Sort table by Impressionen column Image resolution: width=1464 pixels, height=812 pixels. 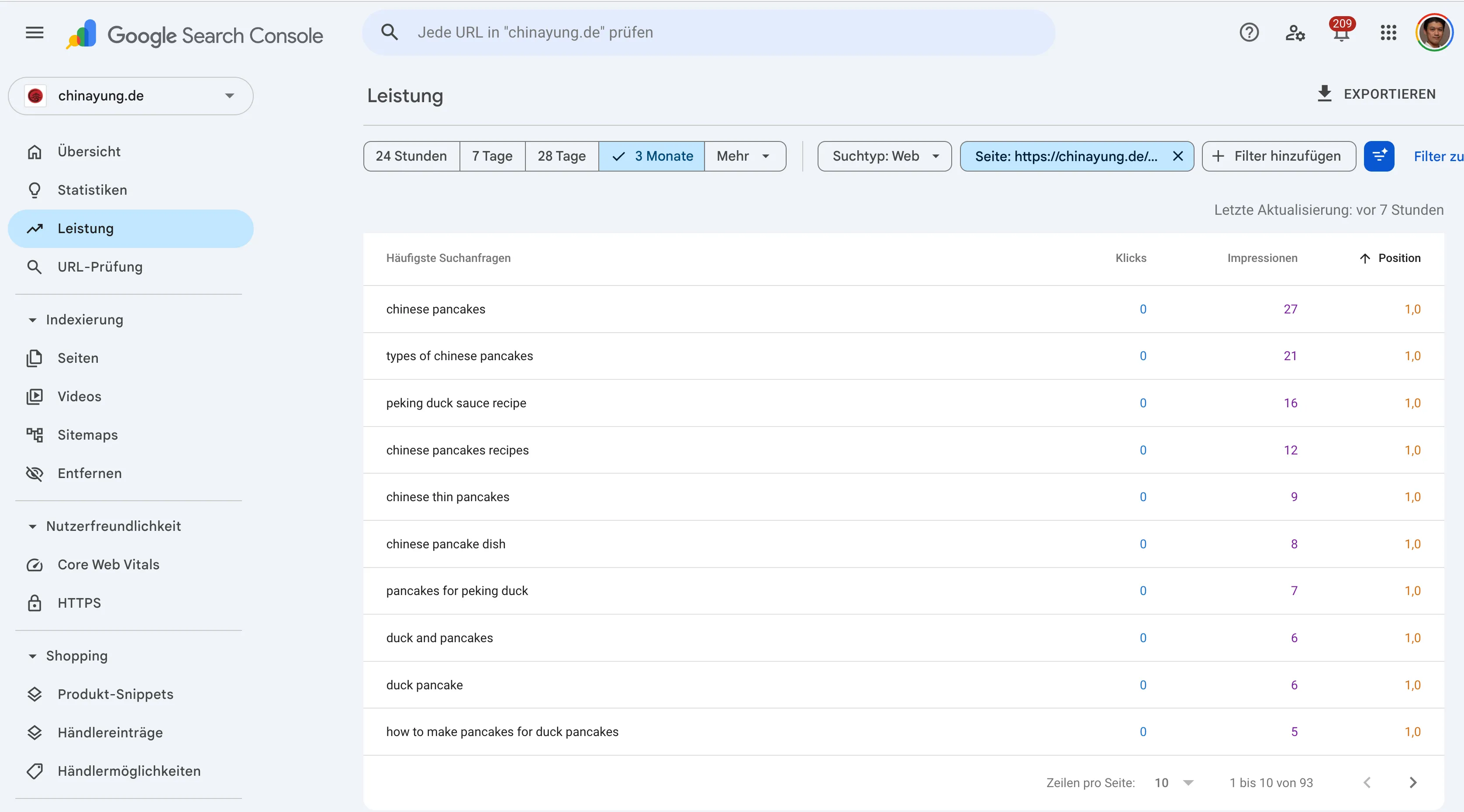[1262, 258]
